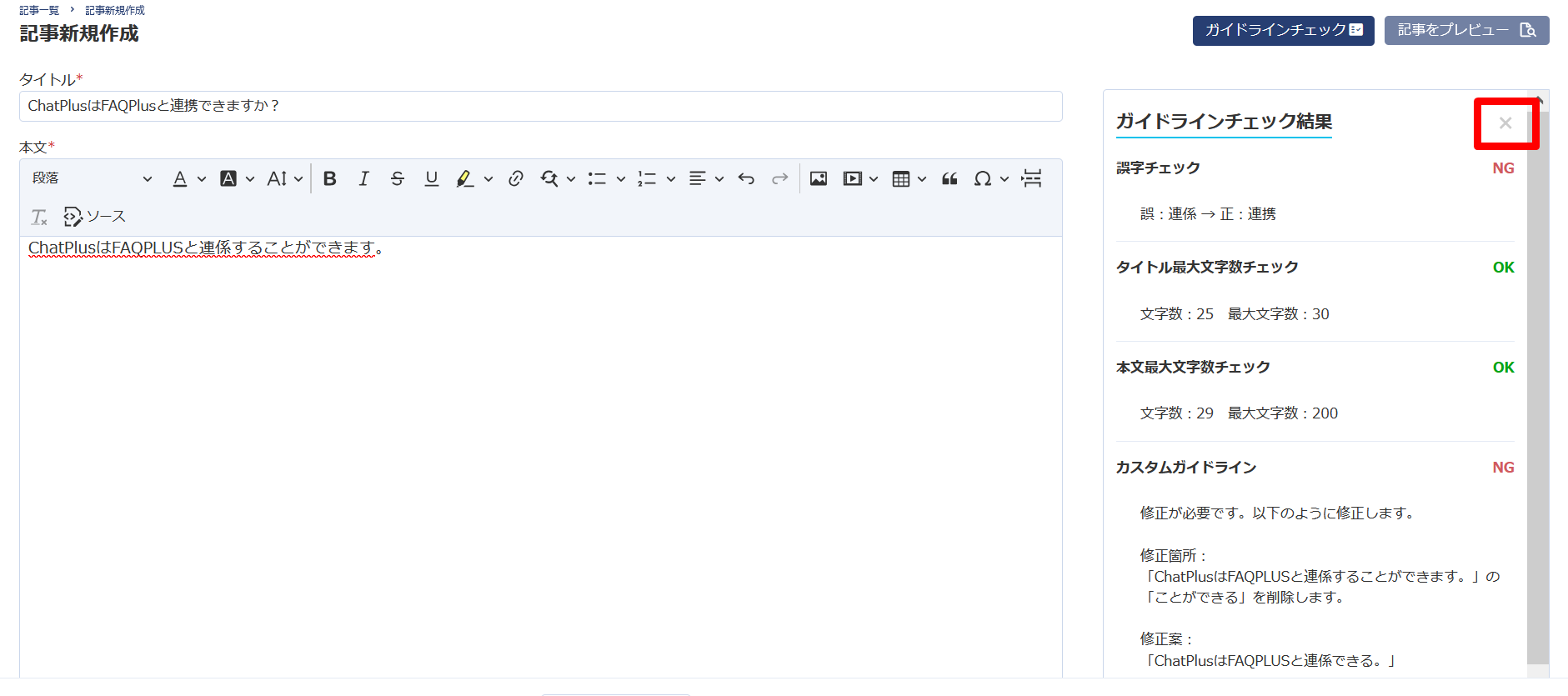Insert a hyperlink
The image size is (1568, 696).
(x=516, y=178)
